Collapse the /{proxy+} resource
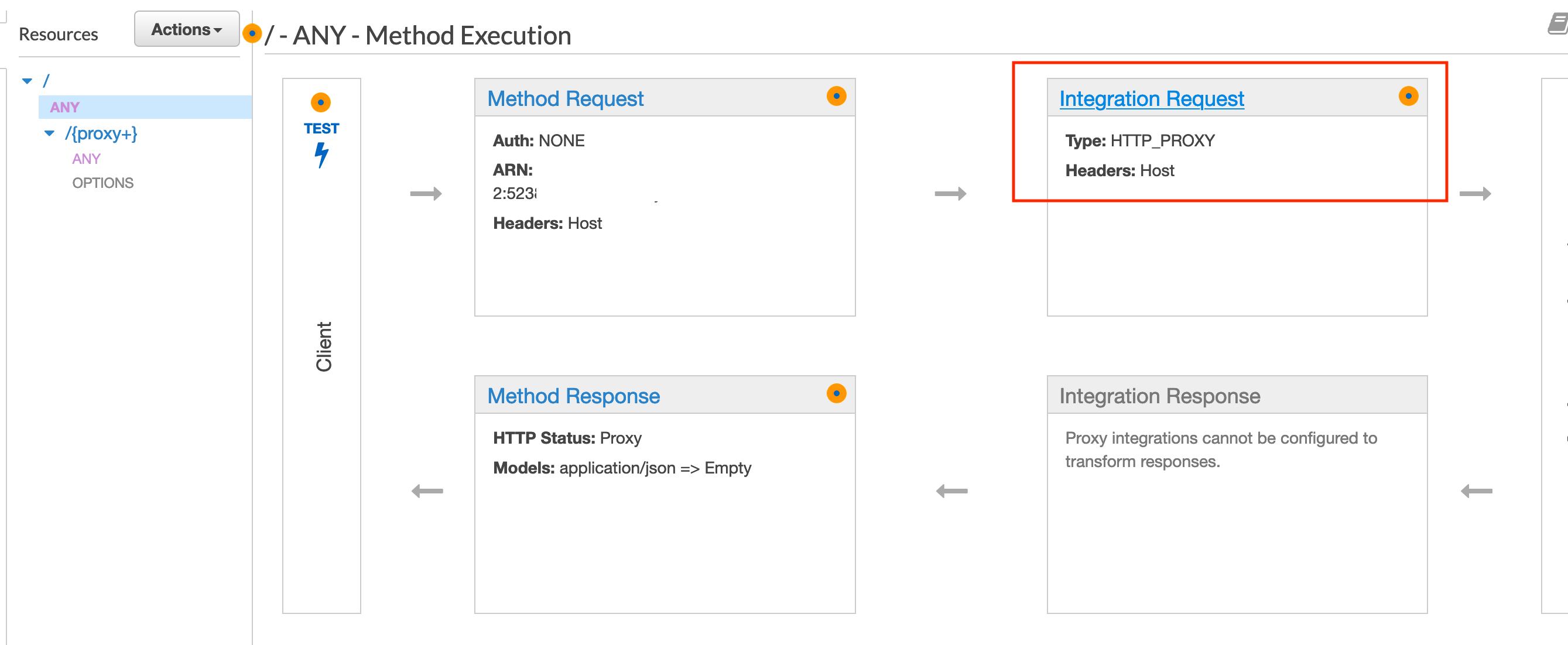Viewport: 1568px width, 645px height. point(50,133)
